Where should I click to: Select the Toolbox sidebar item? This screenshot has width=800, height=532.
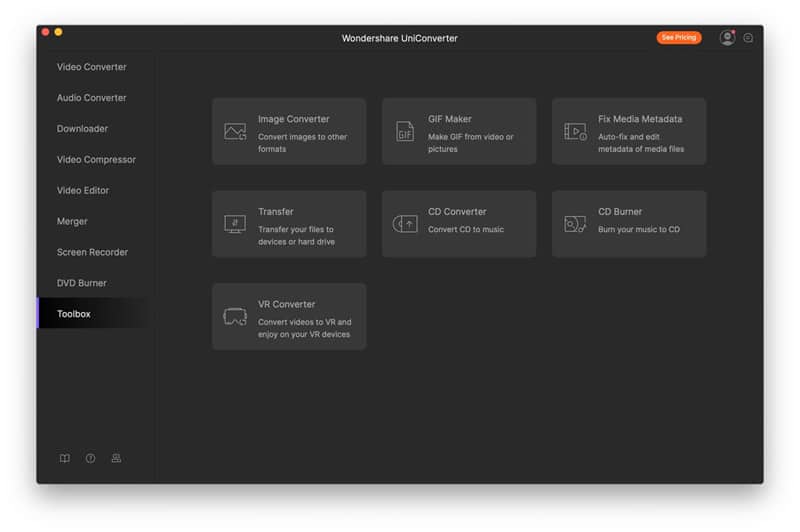96,314
